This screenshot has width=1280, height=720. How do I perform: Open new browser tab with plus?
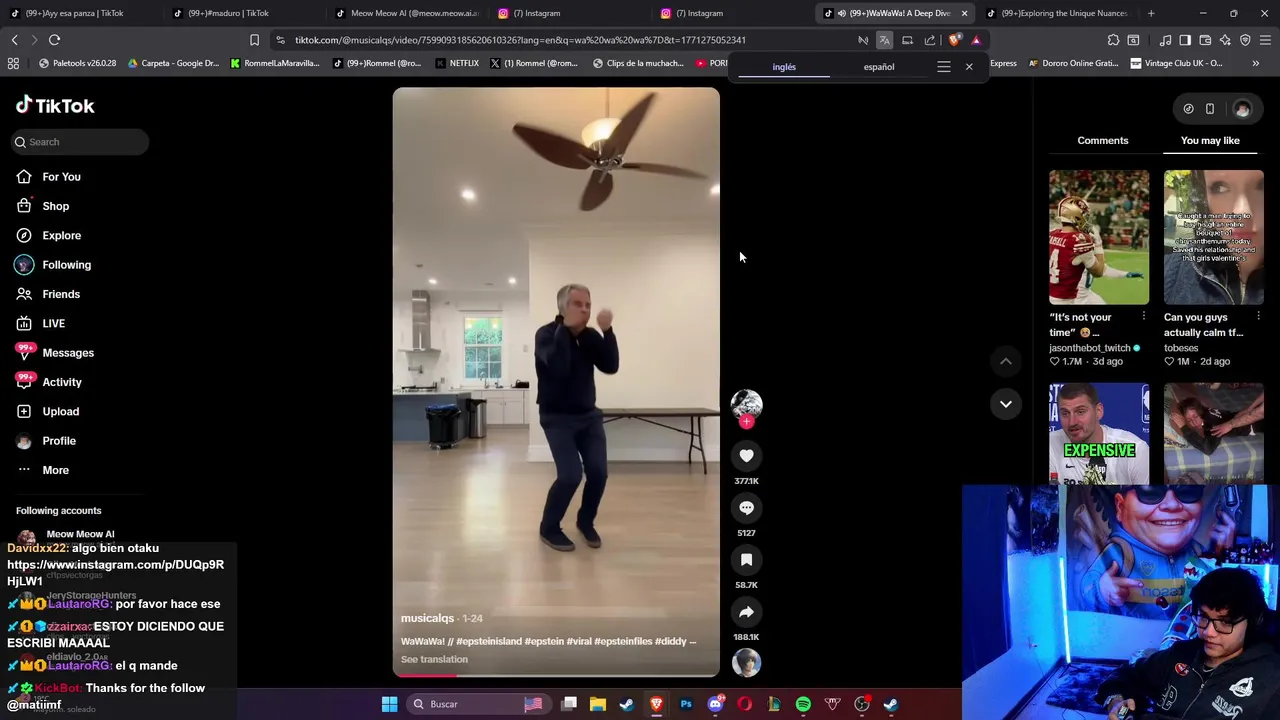click(x=1151, y=13)
